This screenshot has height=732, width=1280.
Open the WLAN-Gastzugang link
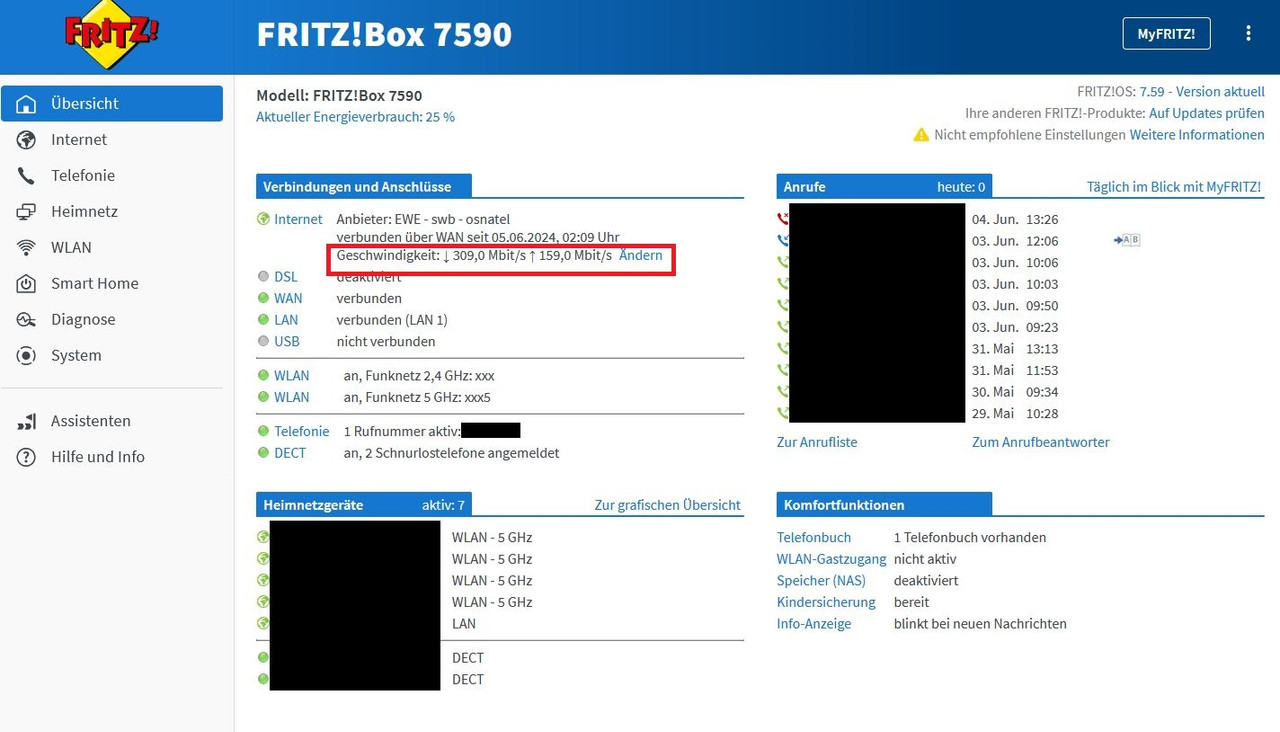click(832, 559)
